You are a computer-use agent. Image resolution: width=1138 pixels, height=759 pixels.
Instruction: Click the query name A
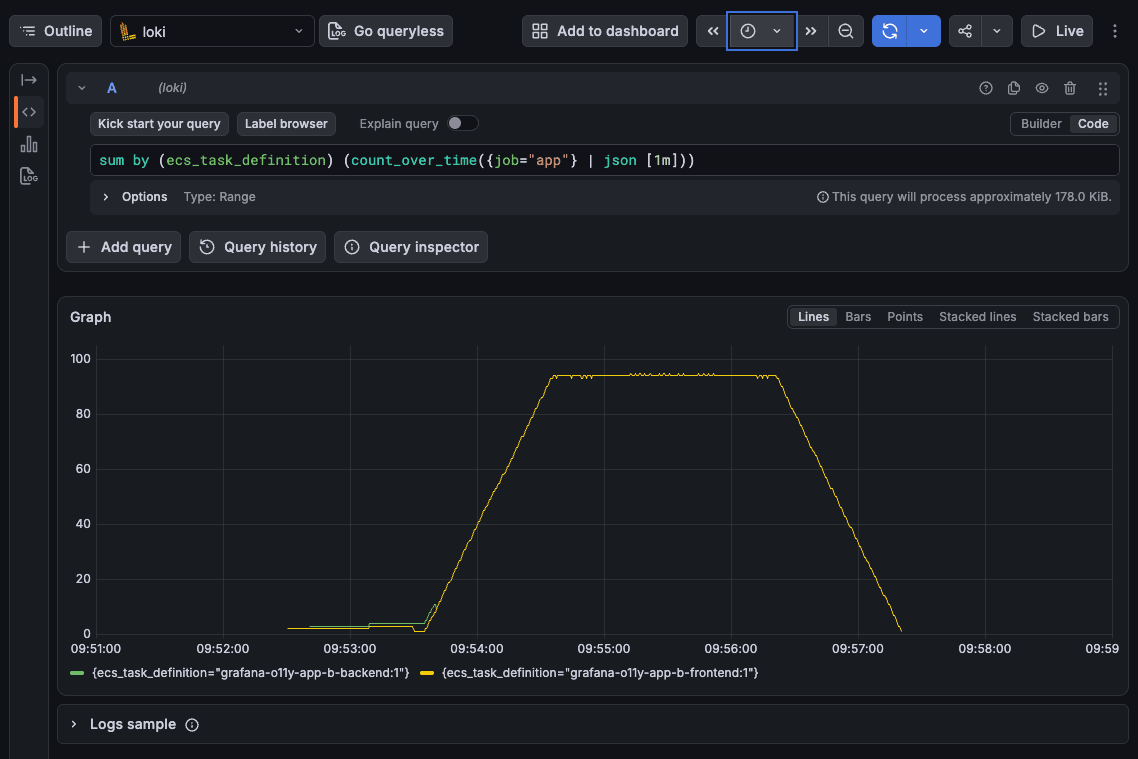point(112,88)
